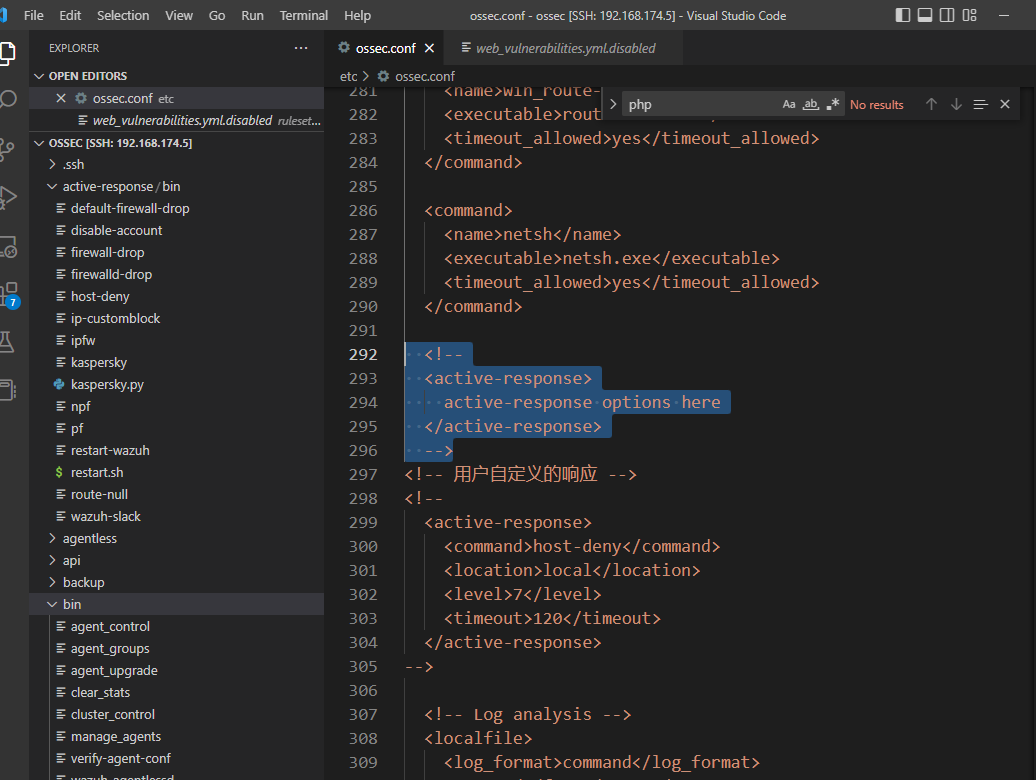1036x780 pixels.
Task: Open the File menu
Action: point(33,15)
